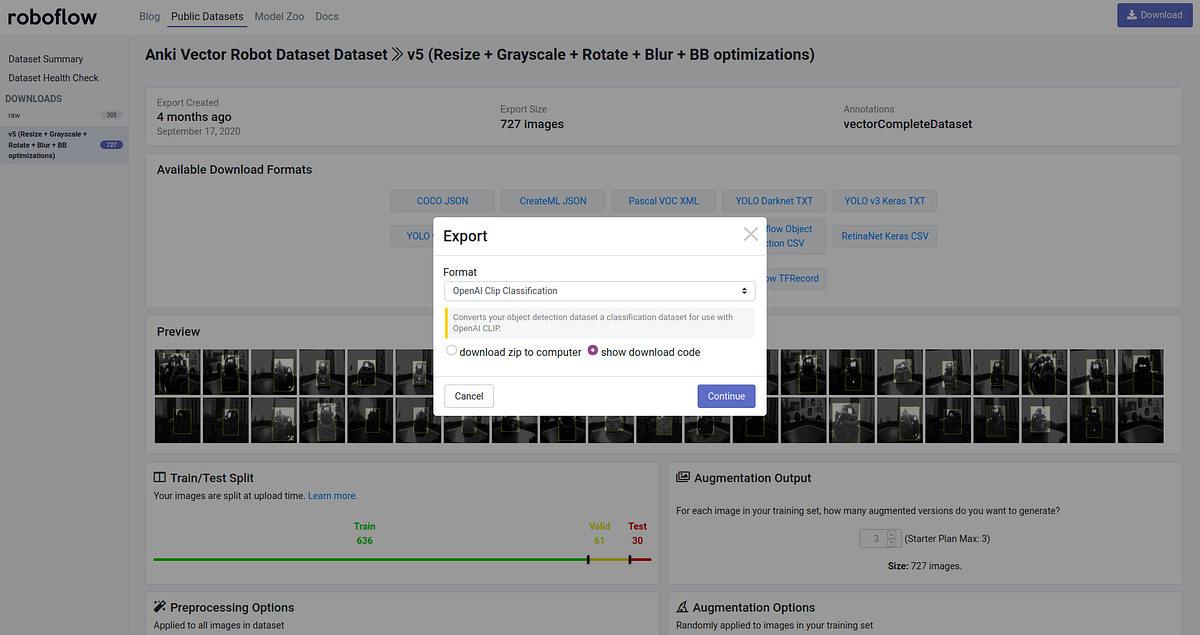Click the Train/Test Split book icon

158,477
